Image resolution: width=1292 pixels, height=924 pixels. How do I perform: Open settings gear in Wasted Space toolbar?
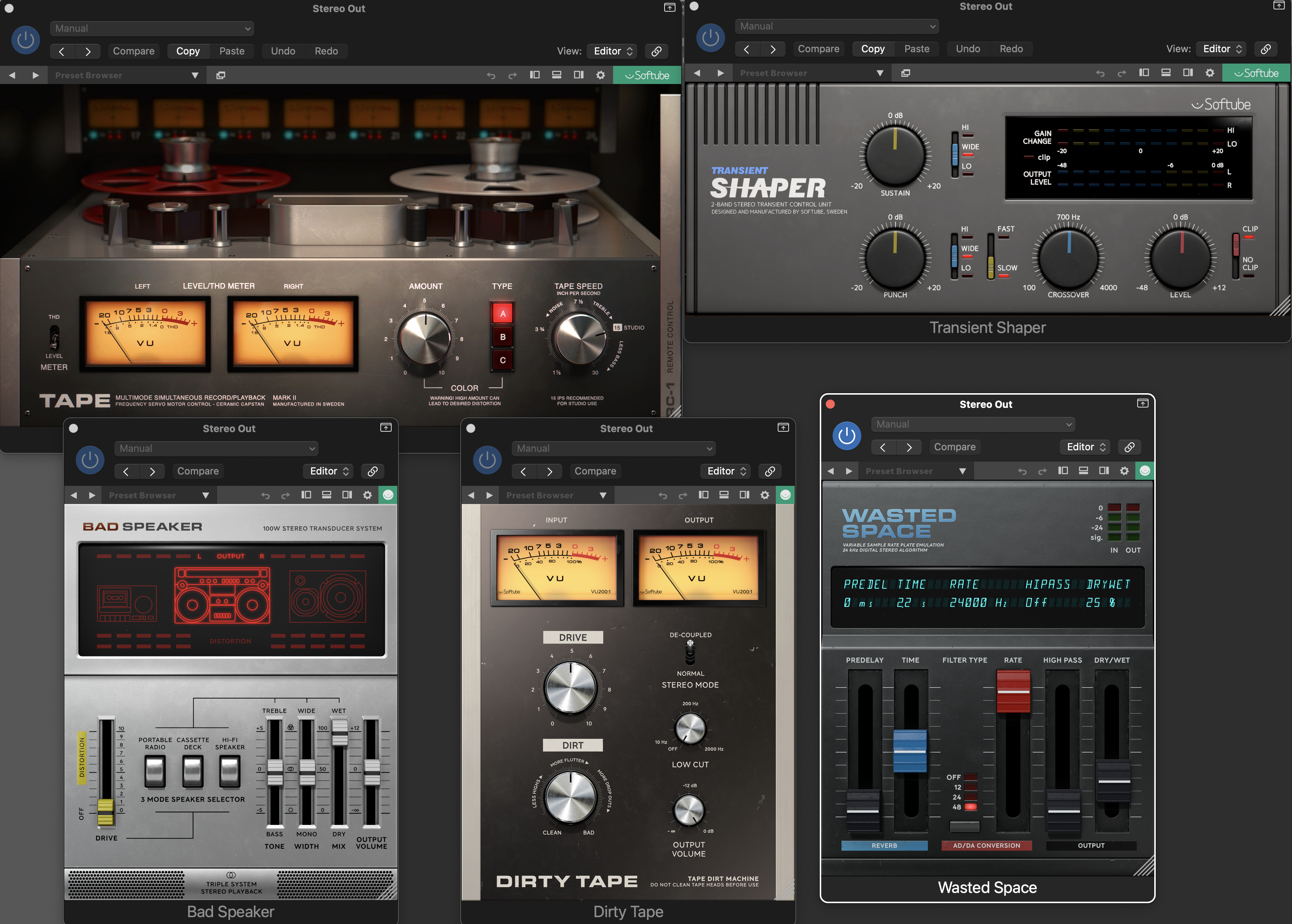point(1124,471)
